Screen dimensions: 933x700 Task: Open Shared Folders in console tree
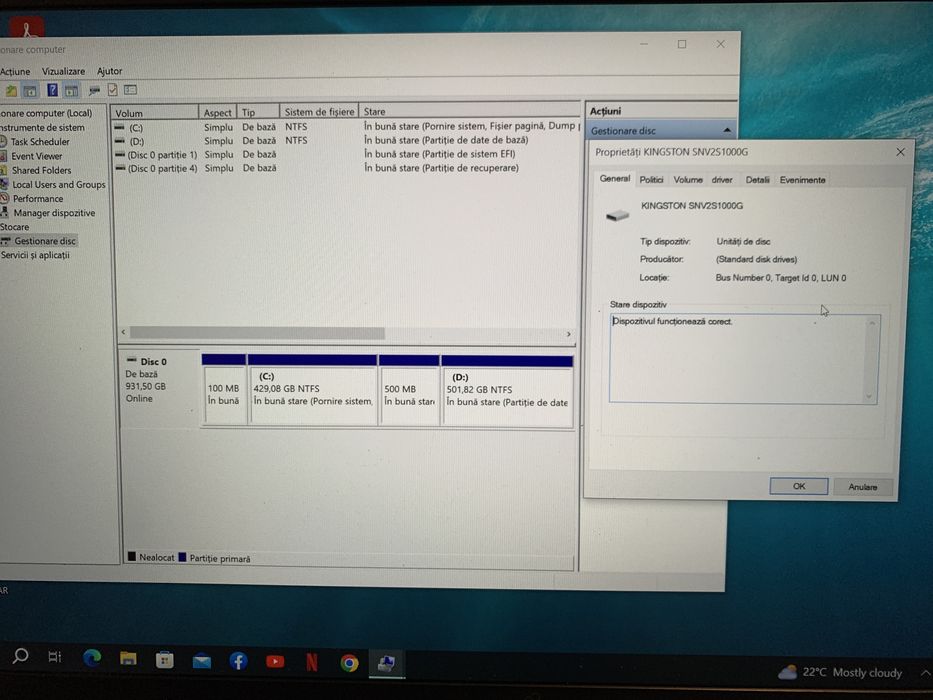(x=41, y=170)
